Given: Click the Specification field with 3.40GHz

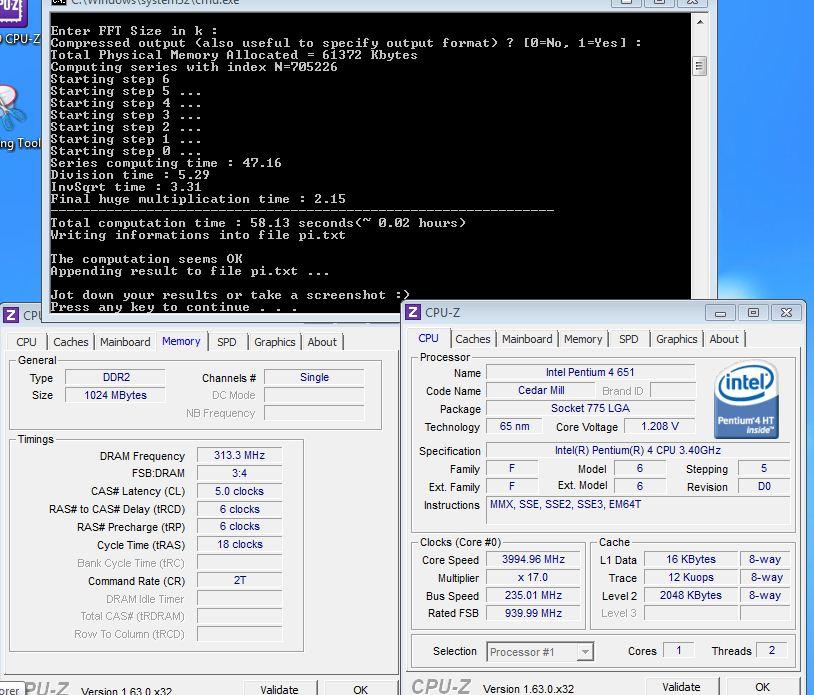Looking at the screenshot, I should click(x=637, y=451).
